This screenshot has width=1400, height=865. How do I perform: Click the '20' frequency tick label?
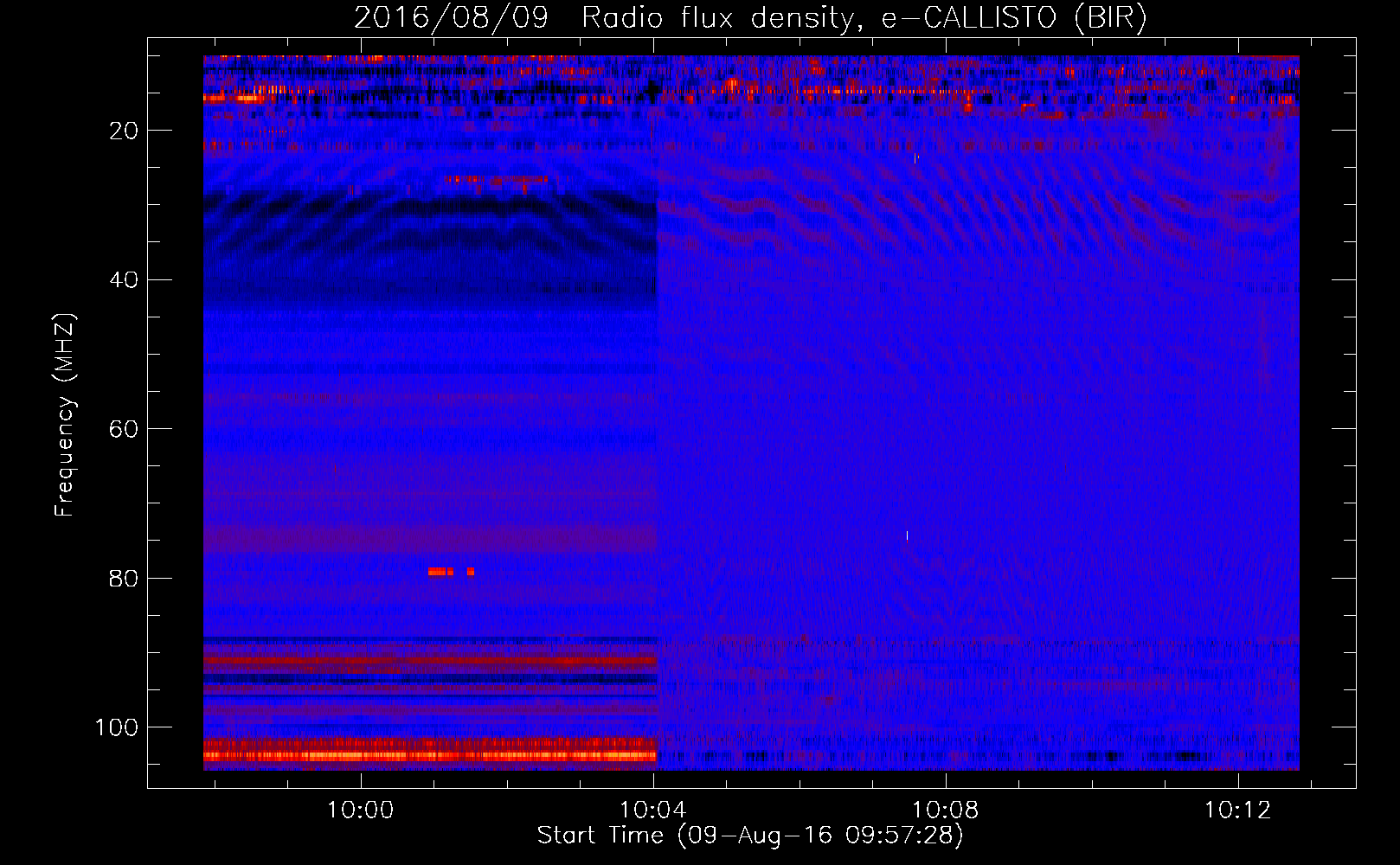click(x=124, y=131)
